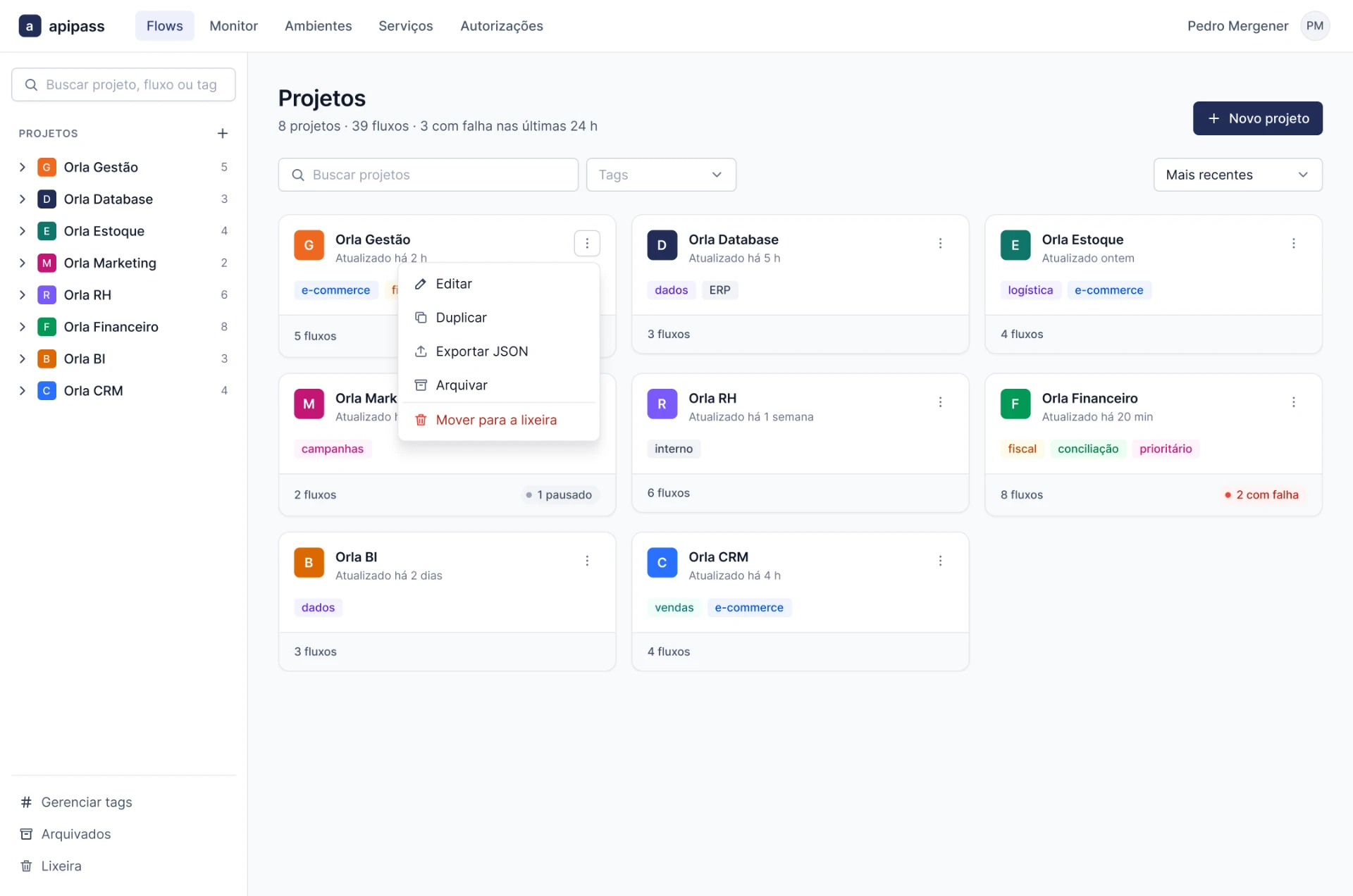Expand Orla Marketing in the sidebar tree
This screenshot has height=896, width=1353.
tap(23, 263)
